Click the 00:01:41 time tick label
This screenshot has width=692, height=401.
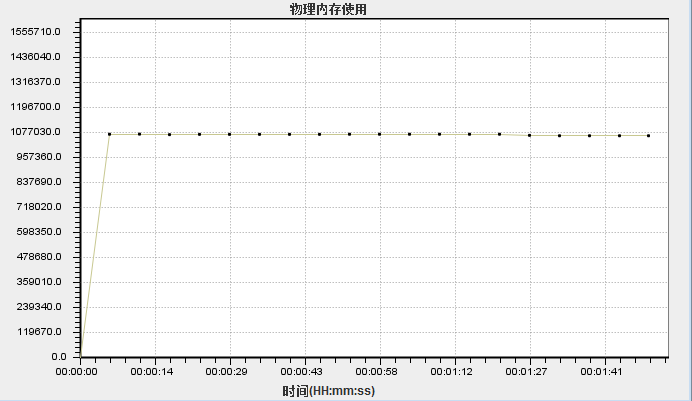[602, 371]
